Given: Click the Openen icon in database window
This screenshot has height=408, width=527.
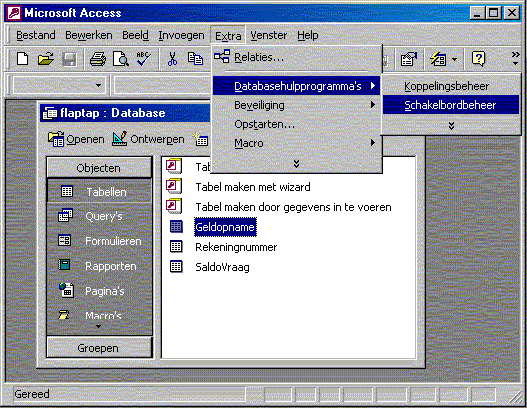Looking at the screenshot, I should pos(56,139).
